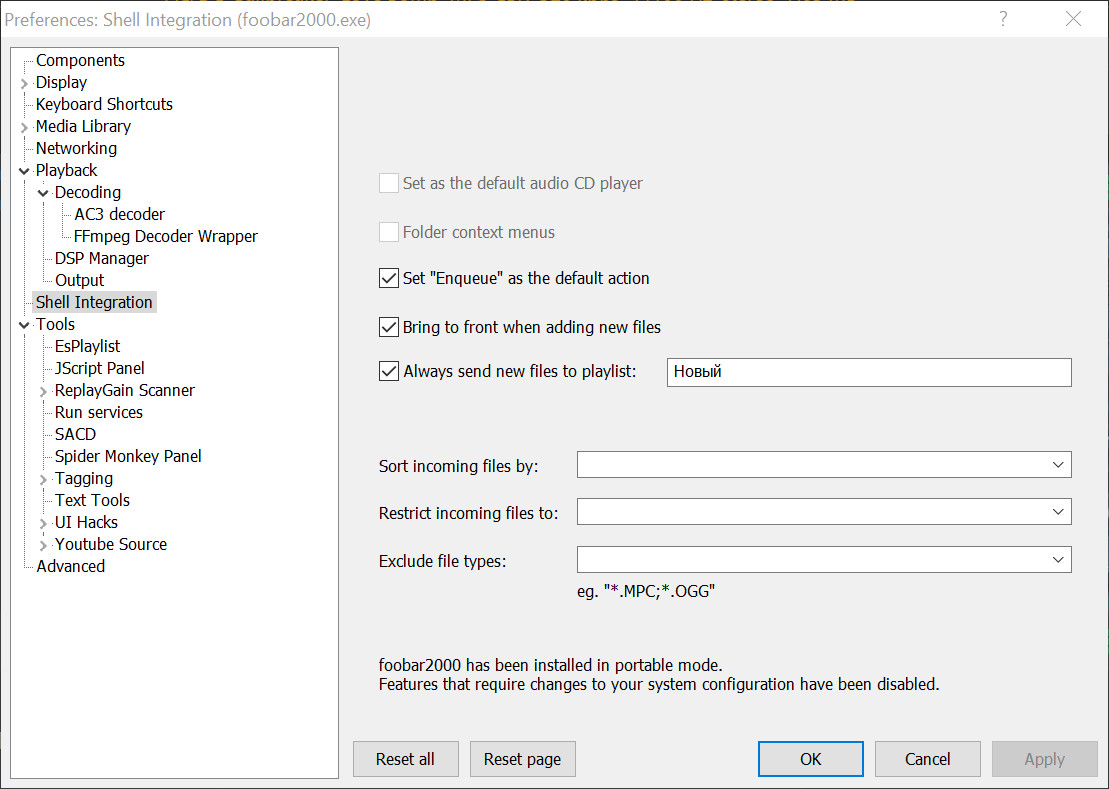Collapse the Decoding tree node

[x=43, y=193]
